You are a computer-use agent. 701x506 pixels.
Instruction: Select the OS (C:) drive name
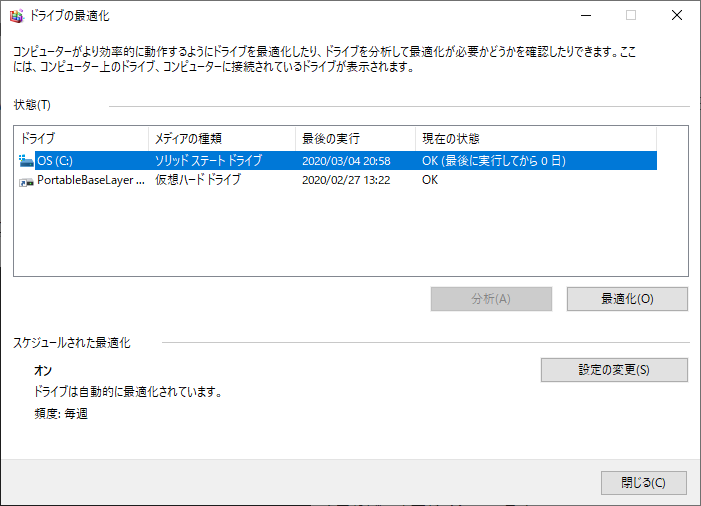(55, 161)
